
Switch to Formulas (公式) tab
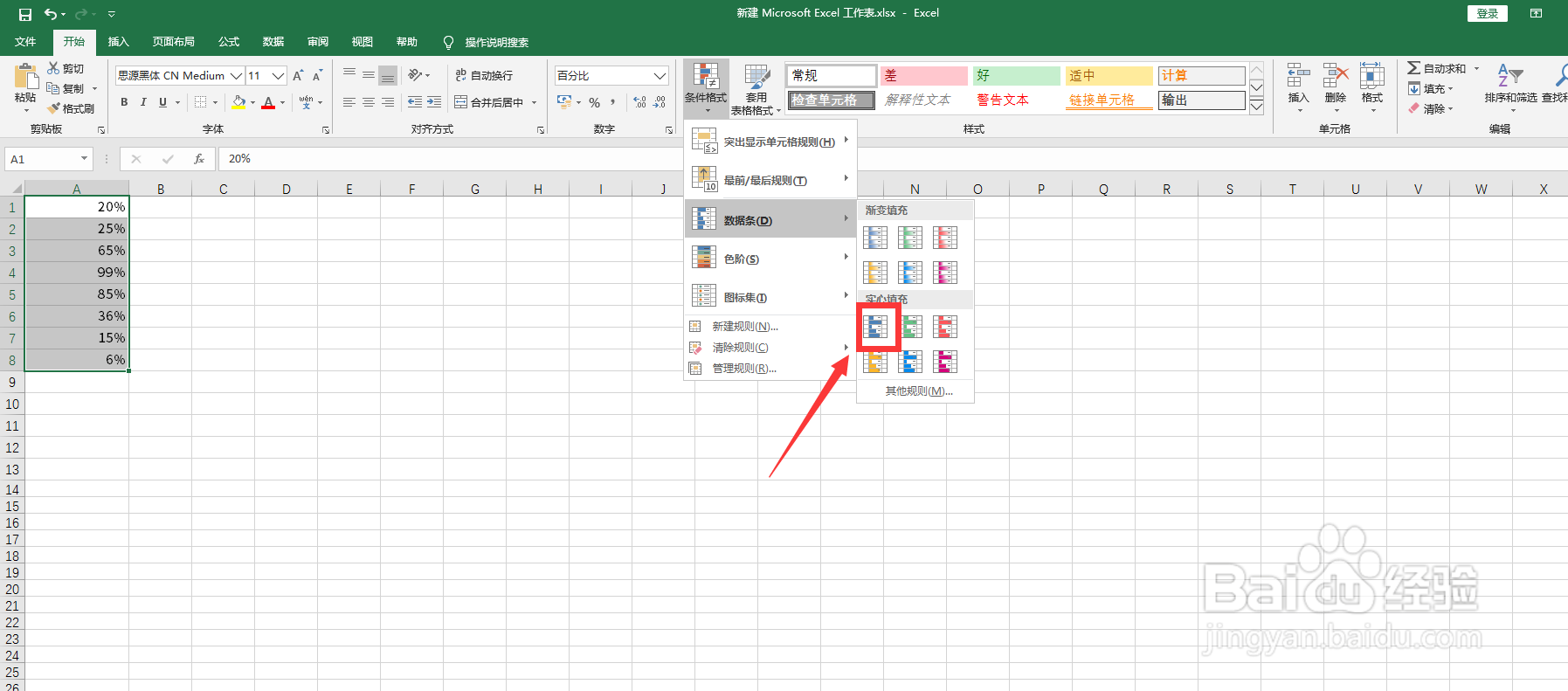(x=229, y=42)
